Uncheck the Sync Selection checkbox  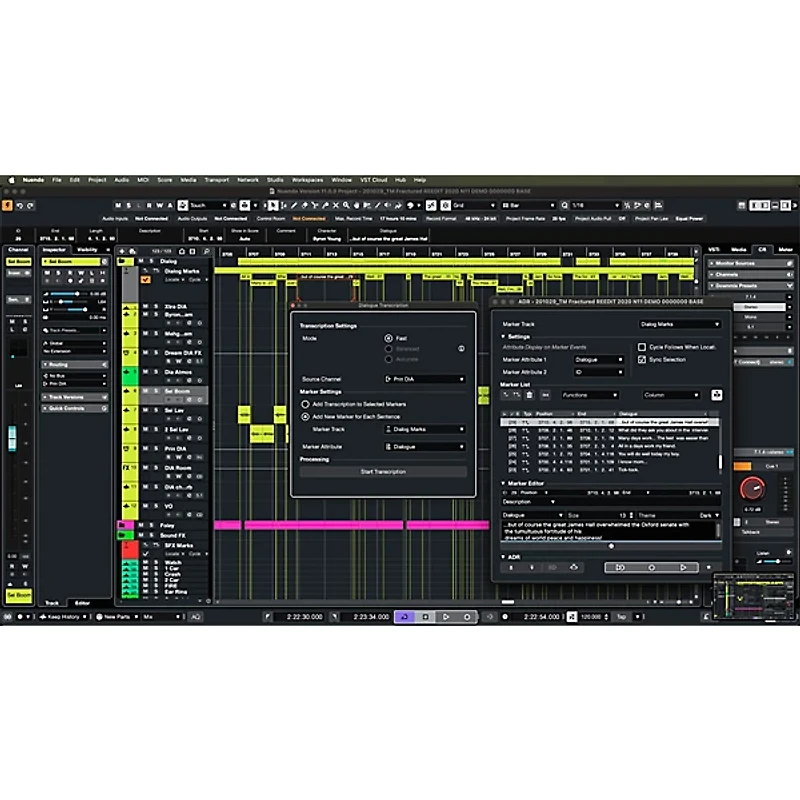point(641,358)
